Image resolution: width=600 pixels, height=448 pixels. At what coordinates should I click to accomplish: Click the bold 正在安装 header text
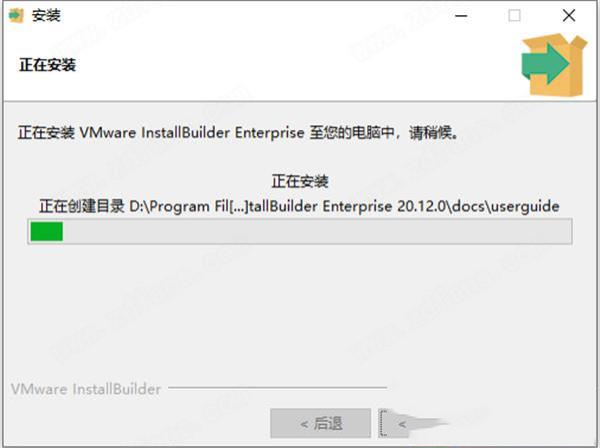pyautogui.click(x=48, y=65)
